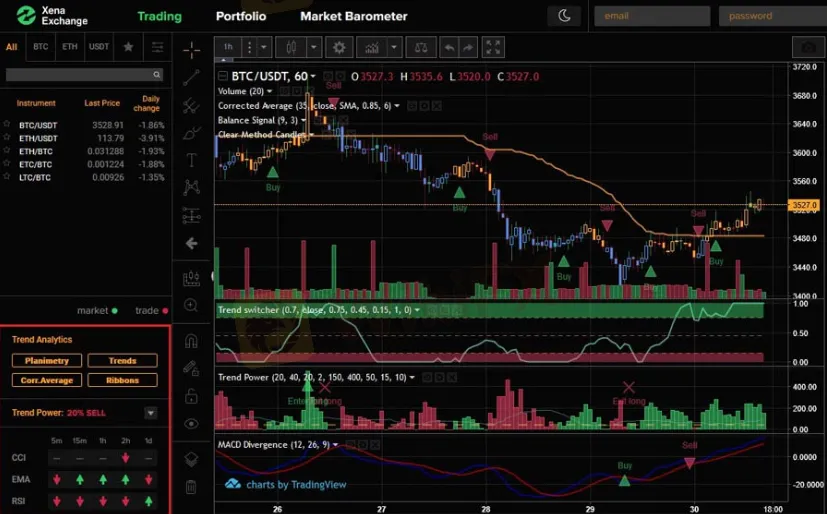The image size is (827, 514).
Task: Click the email input field
Action: pyautogui.click(x=652, y=16)
